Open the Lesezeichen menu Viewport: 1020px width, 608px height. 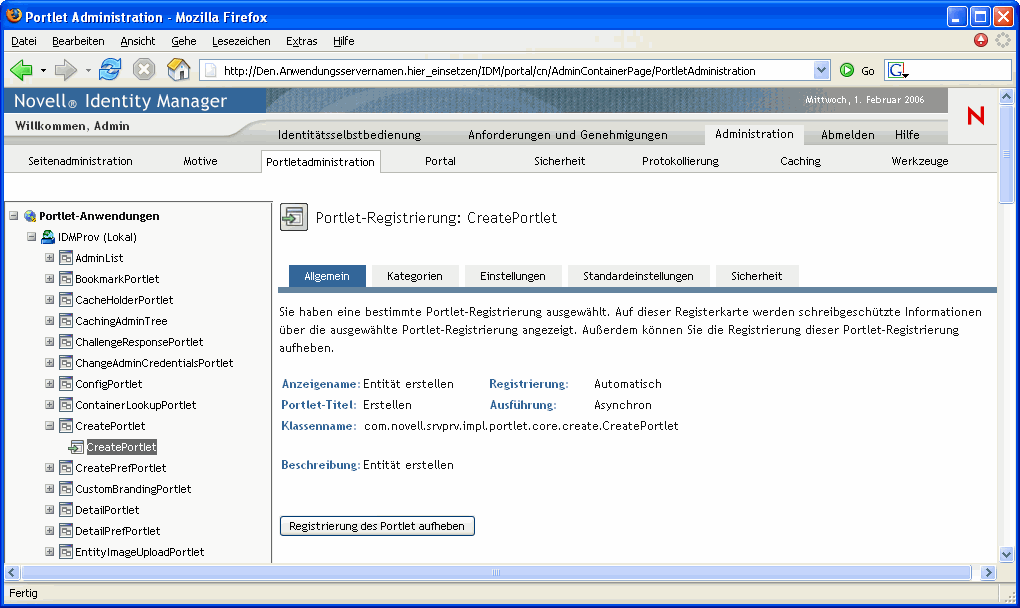241,41
